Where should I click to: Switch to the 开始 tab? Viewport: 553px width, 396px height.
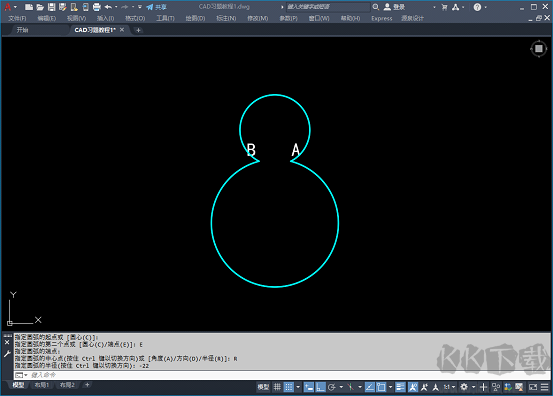pyautogui.click(x=22, y=30)
